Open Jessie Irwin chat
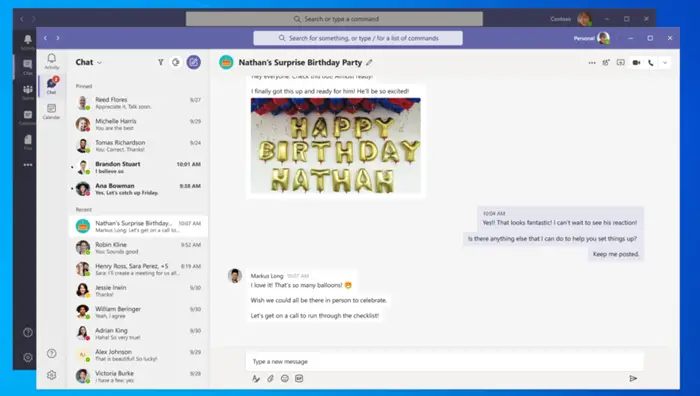 pyautogui.click(x=138, y=291)
